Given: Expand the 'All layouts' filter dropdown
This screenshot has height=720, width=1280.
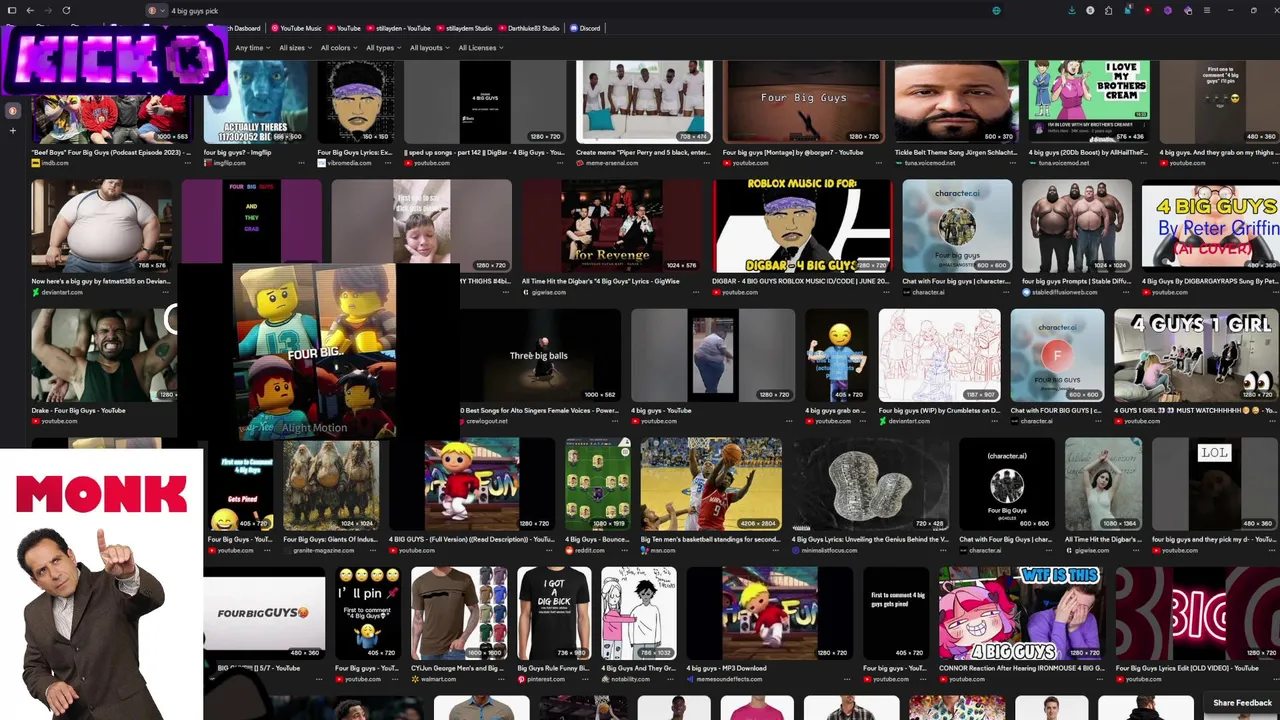Looking at the screenshot, I should pyautogui.click(x=429, y=48).
